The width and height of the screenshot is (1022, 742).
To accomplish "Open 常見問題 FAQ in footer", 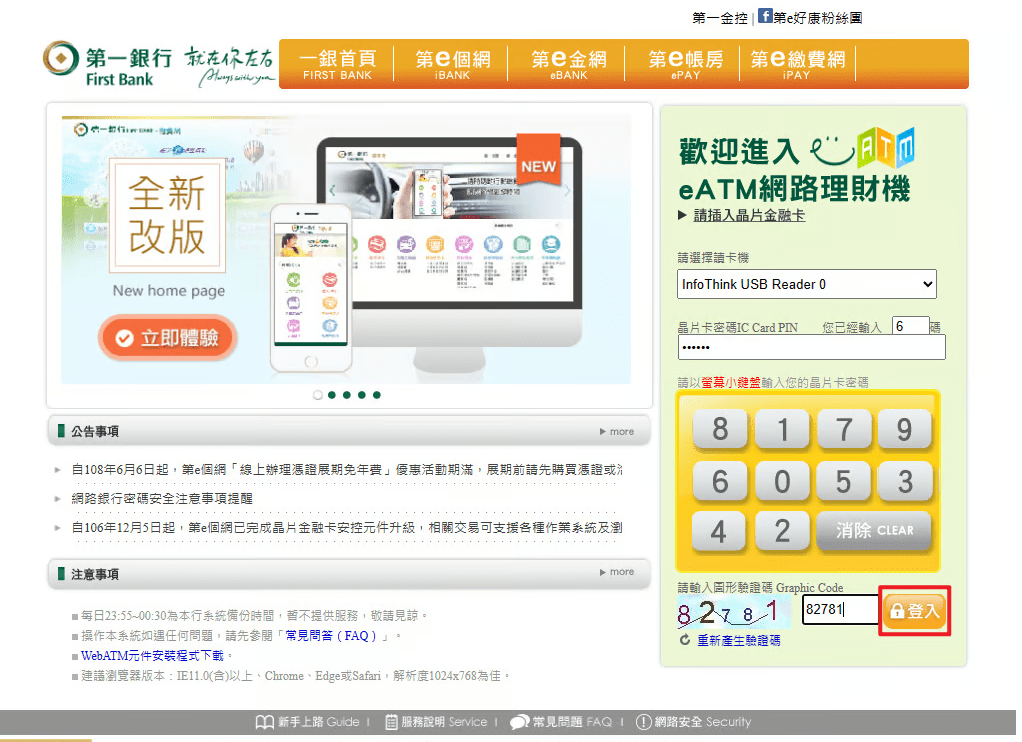I will 561,722.
